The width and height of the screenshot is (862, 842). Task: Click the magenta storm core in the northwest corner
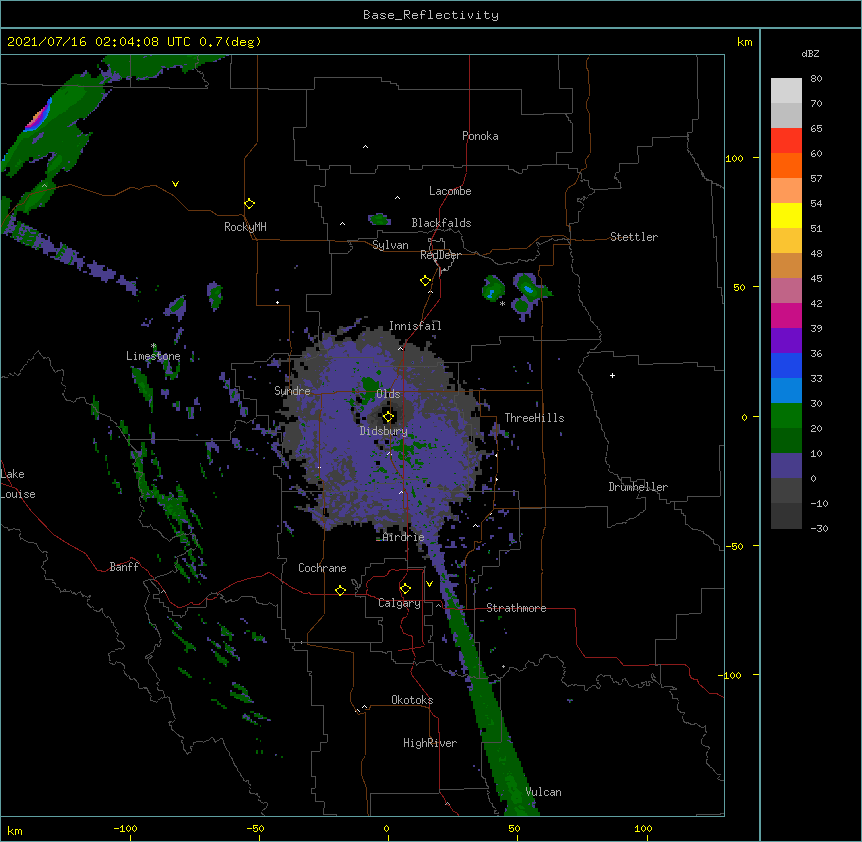click(x=37, y=117)
